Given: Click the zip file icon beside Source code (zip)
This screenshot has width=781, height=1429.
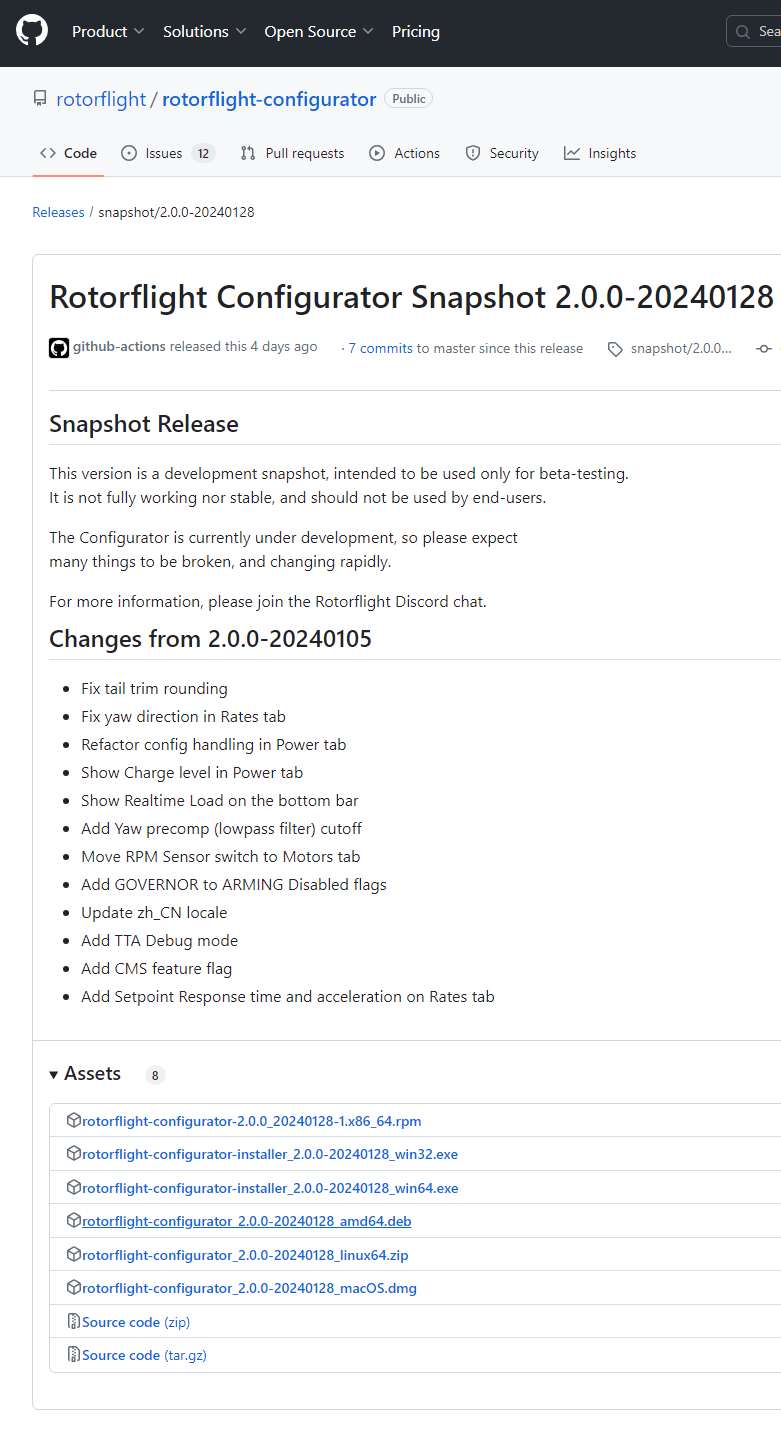Looking at the screenshot, I should (73, 1322).
